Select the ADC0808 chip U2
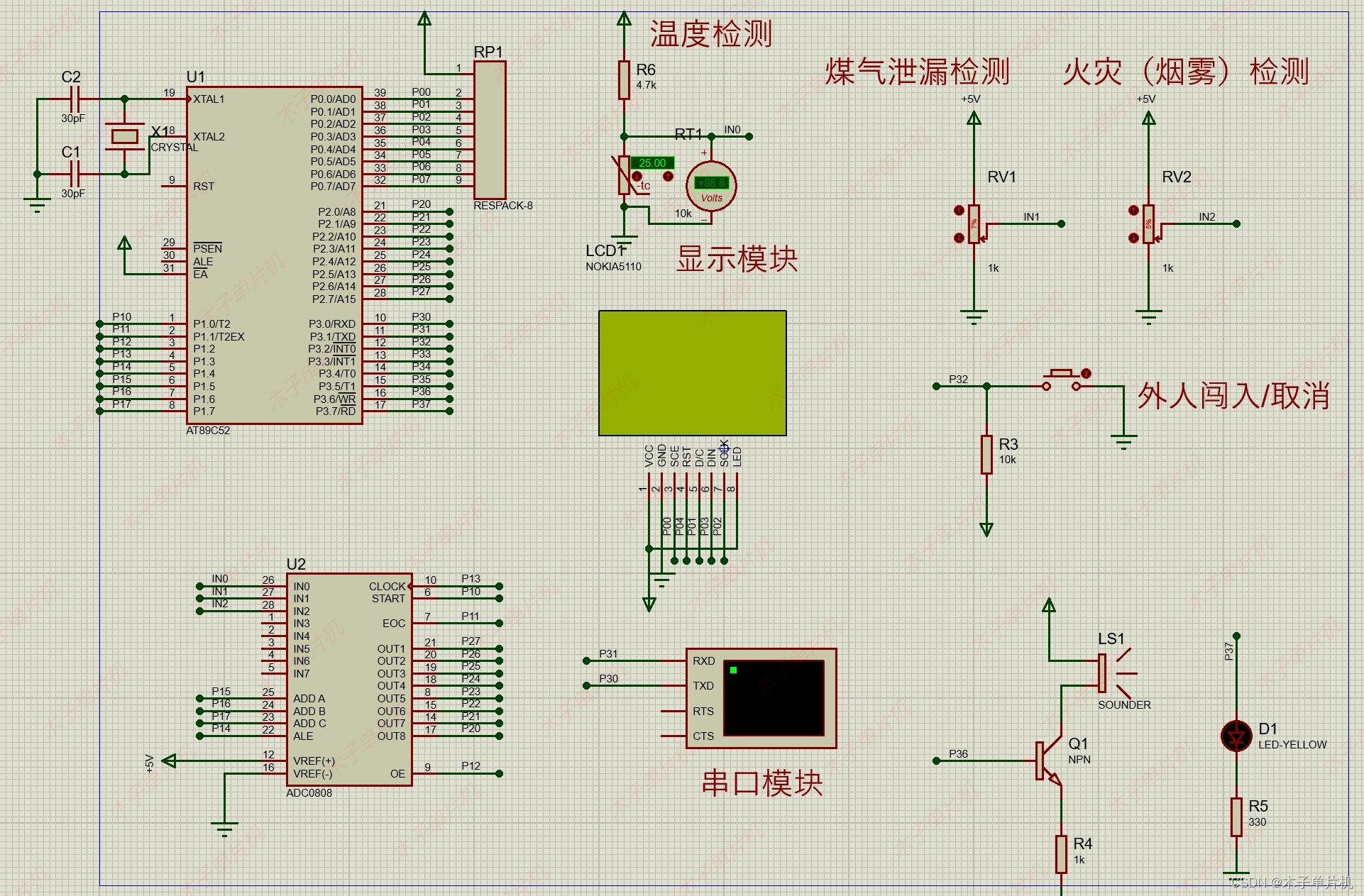 pyautogui.click(x=348, y=679)
